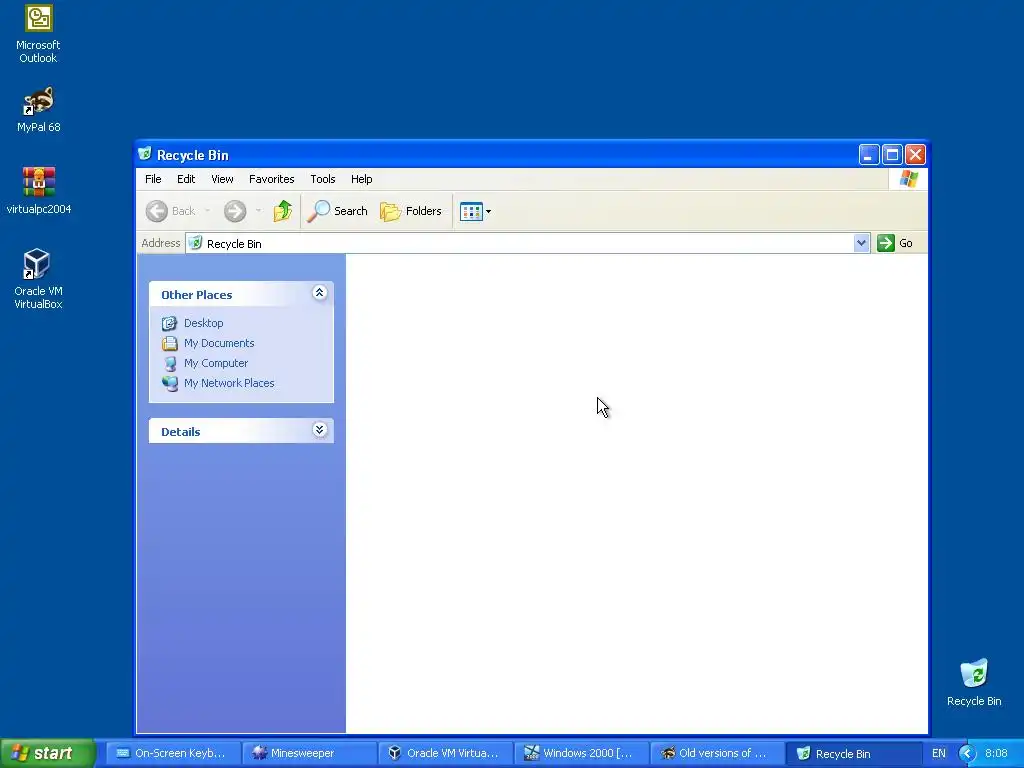Toggle the Folders pane button
1024x768 pixels.
coord(411,211)
